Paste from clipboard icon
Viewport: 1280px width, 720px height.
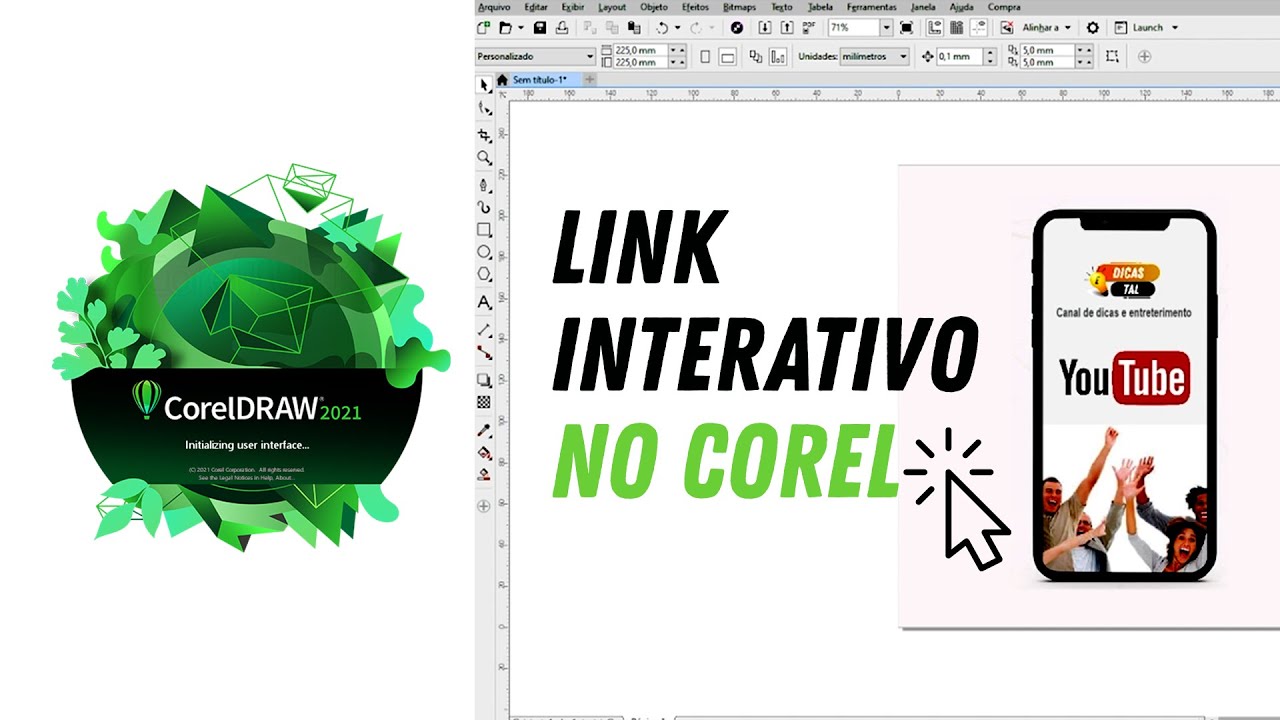click(x=634, y=28)
